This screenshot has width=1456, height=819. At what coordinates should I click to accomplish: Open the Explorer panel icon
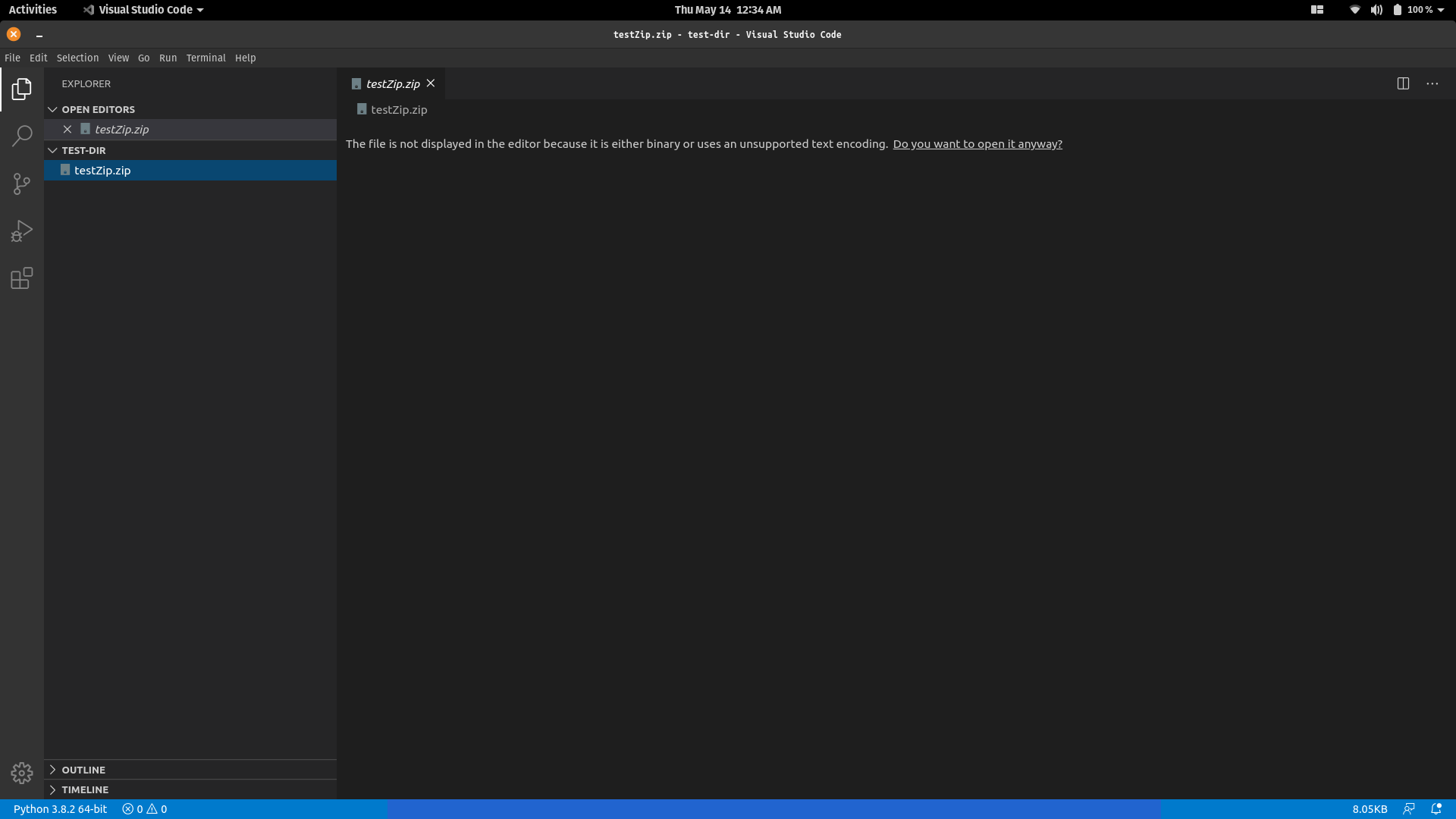click(21, 89)
